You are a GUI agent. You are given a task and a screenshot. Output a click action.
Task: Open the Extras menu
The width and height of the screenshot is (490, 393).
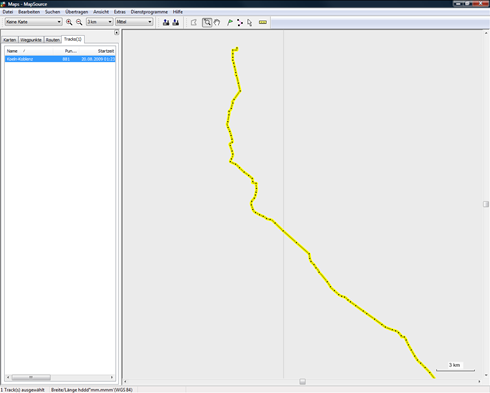120,12
